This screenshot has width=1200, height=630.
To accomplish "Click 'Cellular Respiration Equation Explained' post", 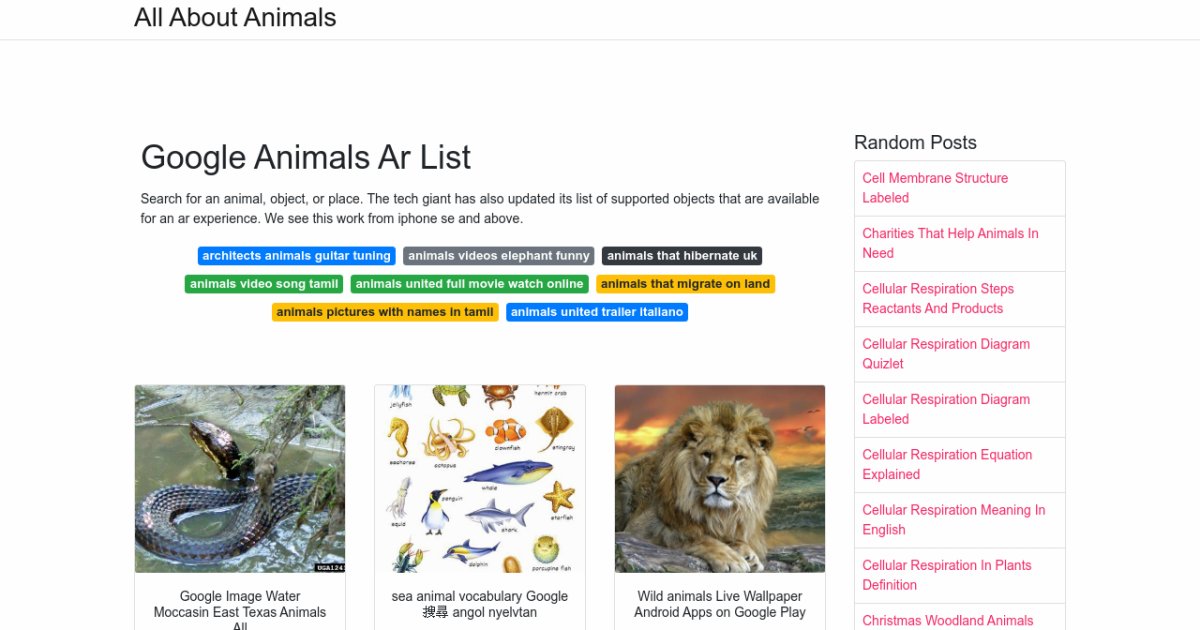I will [x=947, y=464].
